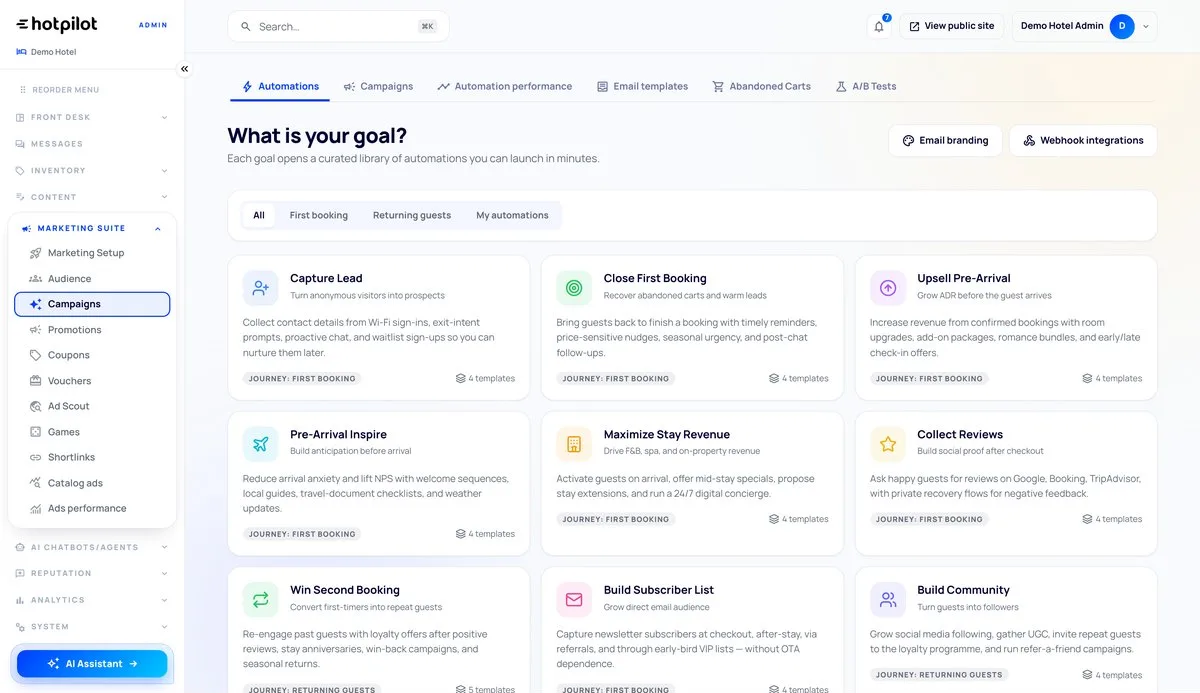
Task: Click the notifications bell icon
Action: coord(879,26)
